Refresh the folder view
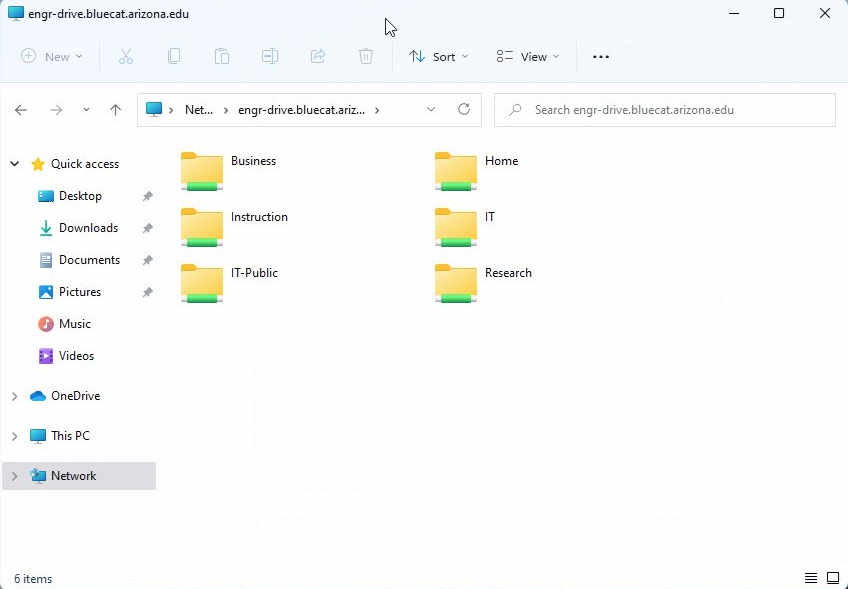848x589 pixels. click(464, 110)
